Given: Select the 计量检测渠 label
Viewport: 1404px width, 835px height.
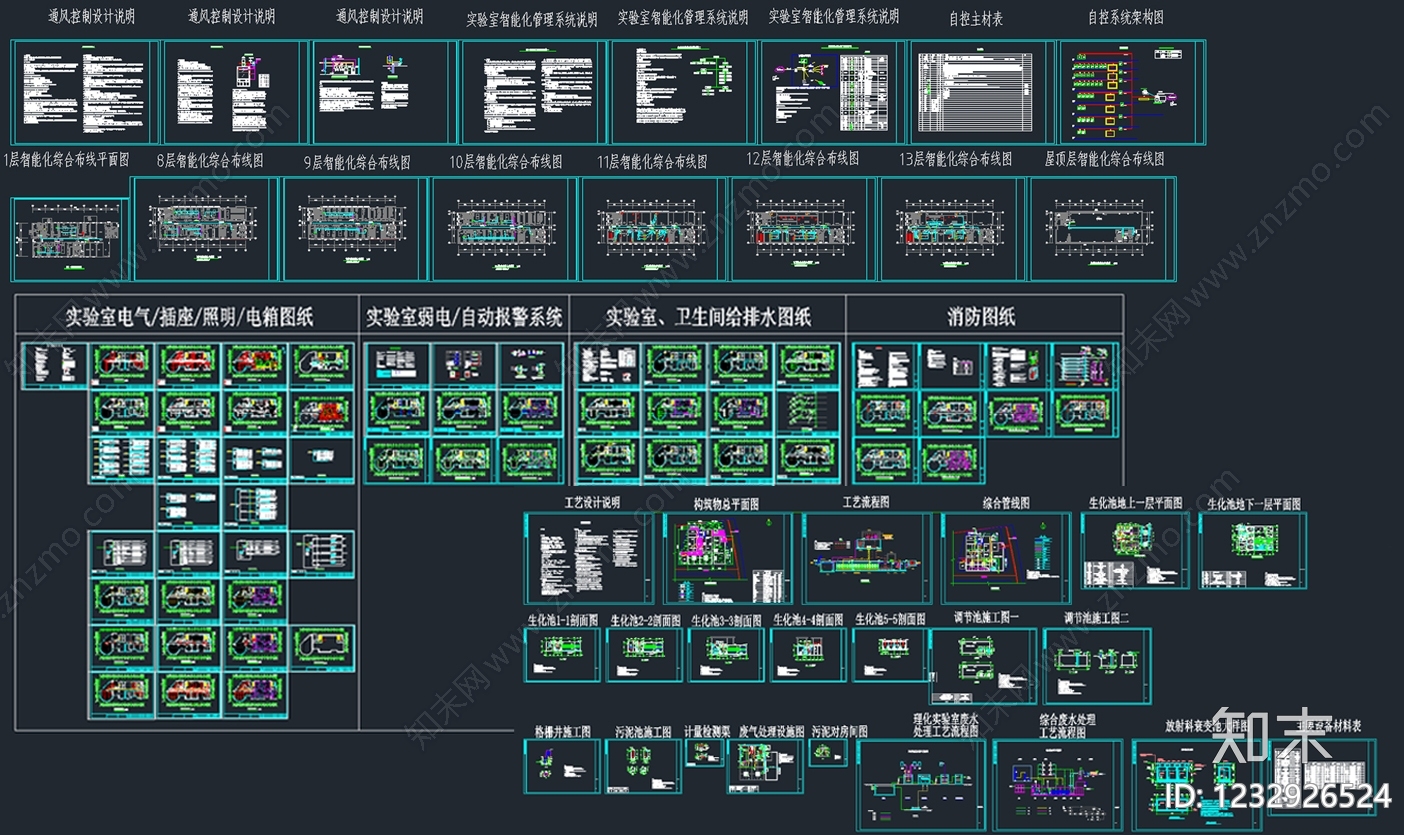Looking at the screenshot, I should point(708,732).
